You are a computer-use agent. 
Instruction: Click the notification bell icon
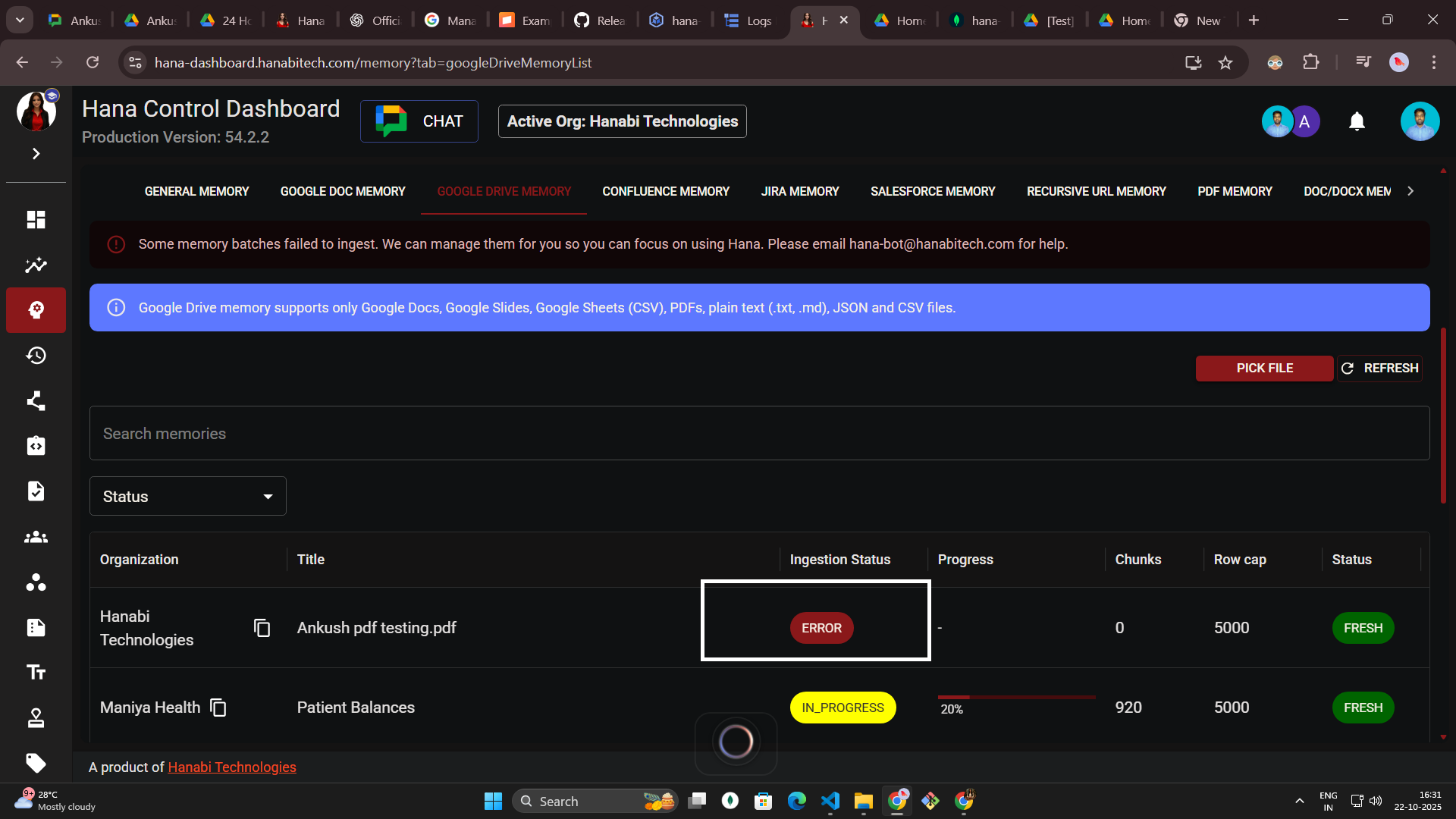(1357, 121)
